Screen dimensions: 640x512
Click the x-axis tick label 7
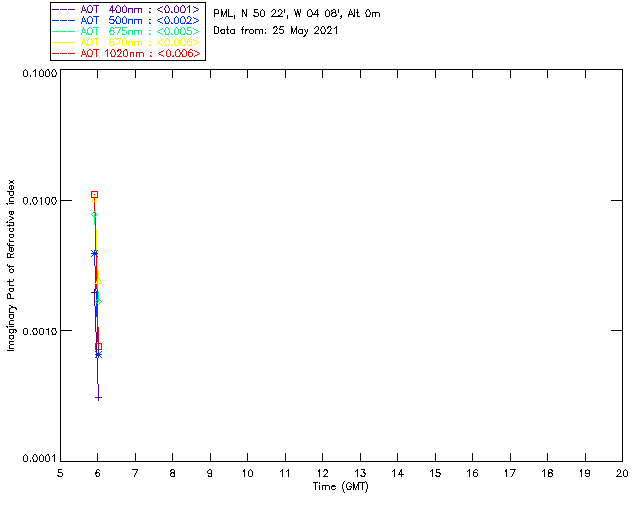pyautogui.click(x=135, y=474)
